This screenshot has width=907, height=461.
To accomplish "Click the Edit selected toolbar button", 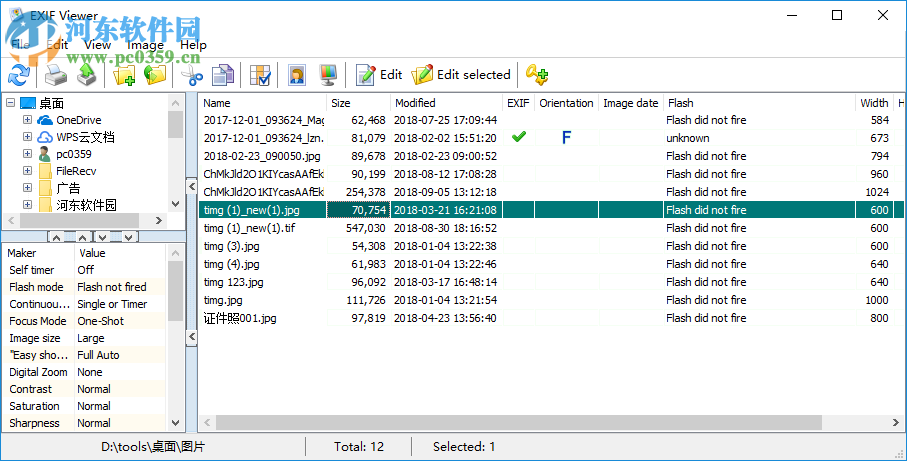I will click(461, 75).
